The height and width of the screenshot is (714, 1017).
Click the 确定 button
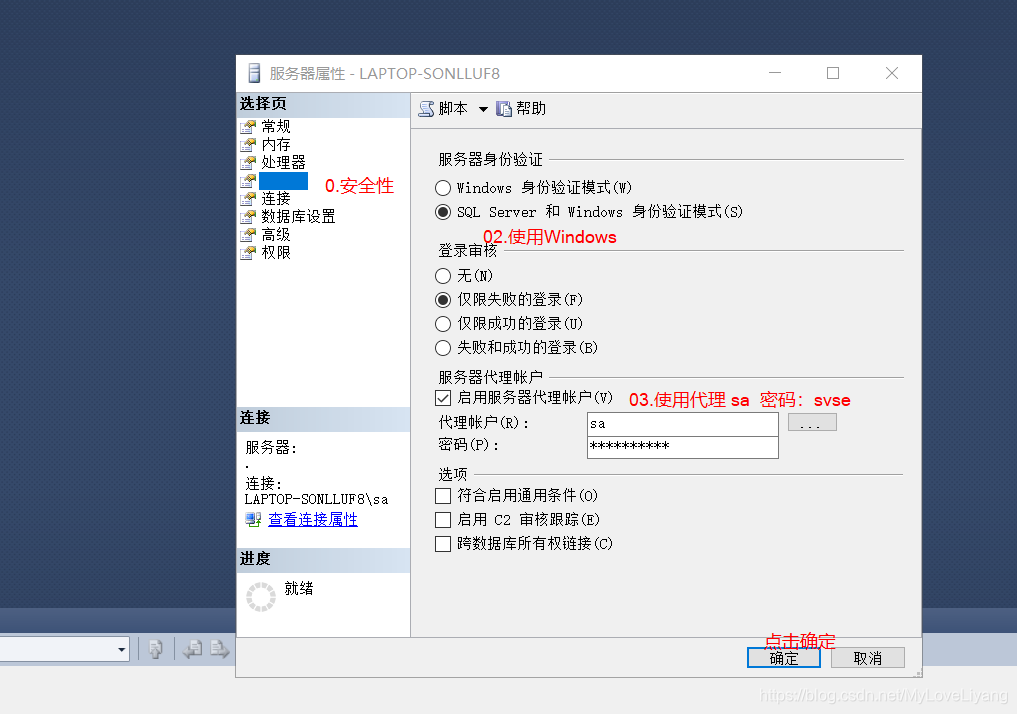tap(784, 658)
